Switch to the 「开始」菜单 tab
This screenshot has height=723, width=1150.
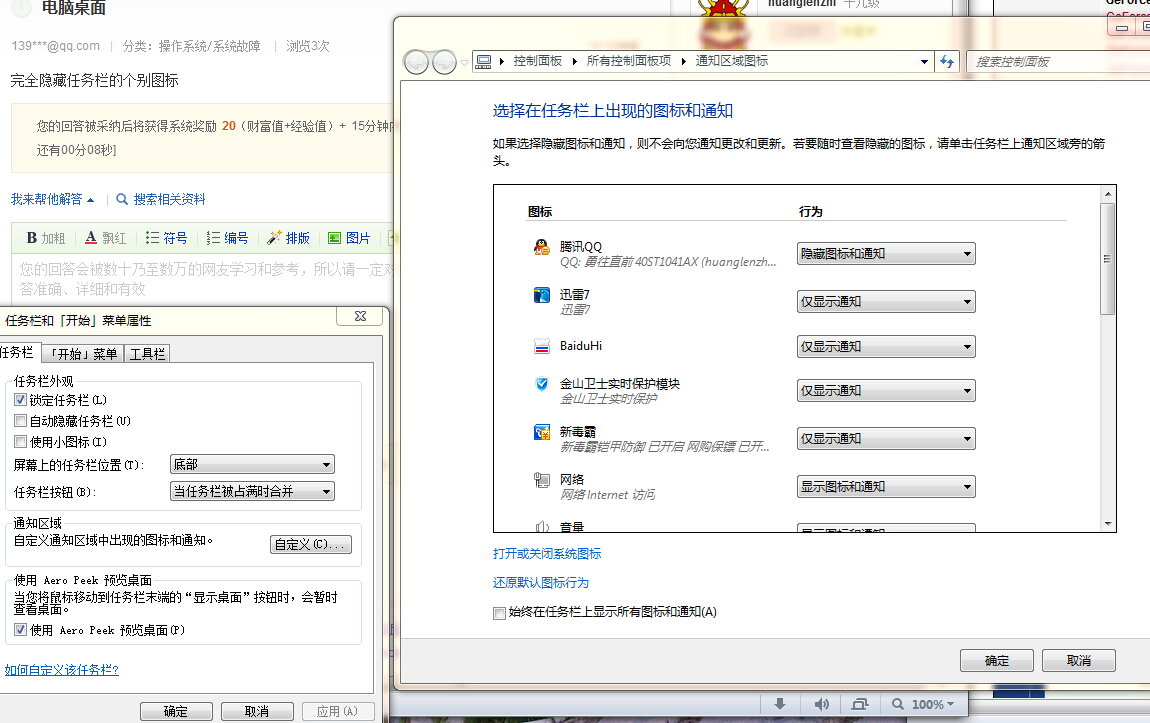click(84, 354)
